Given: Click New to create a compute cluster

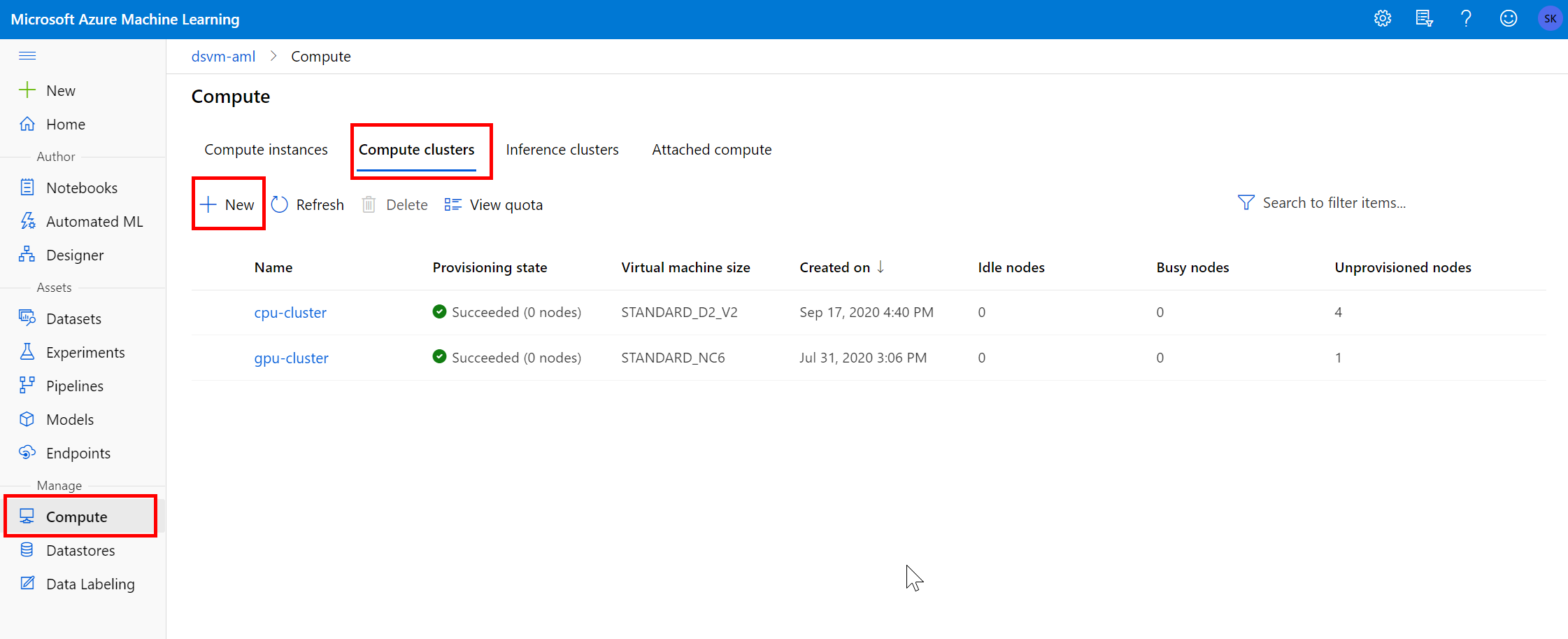Looking at the screenshot, I should pos(228,204).
